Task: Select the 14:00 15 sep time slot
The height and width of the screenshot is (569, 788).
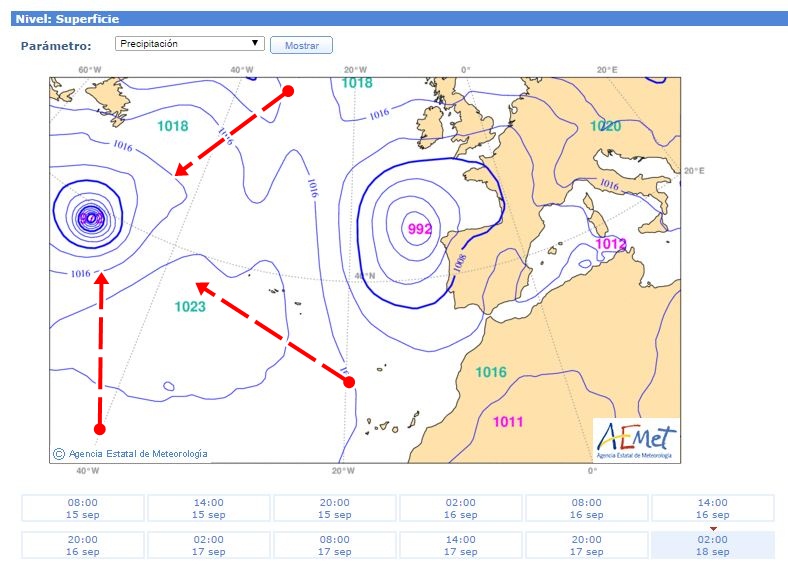Action: pos(209,508)
